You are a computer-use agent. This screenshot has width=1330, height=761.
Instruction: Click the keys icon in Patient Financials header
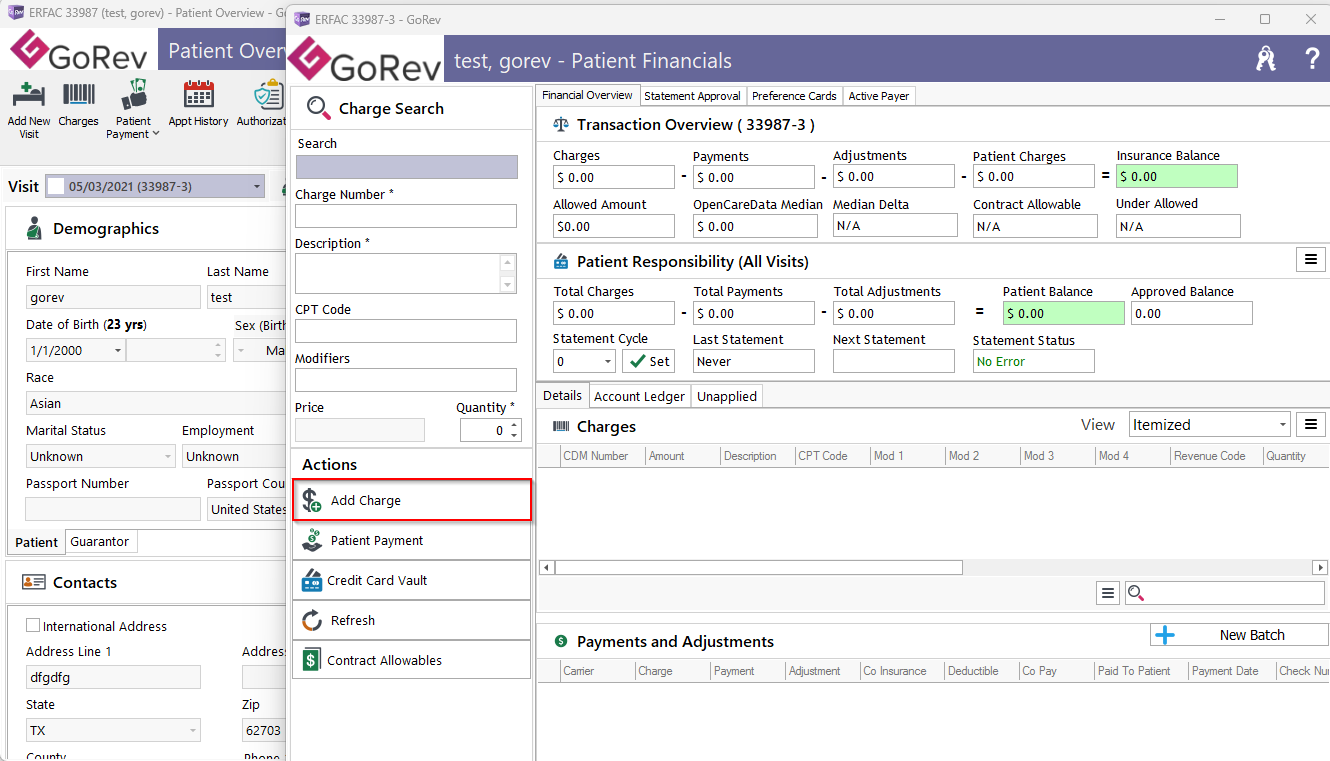tap(1266, 59)
